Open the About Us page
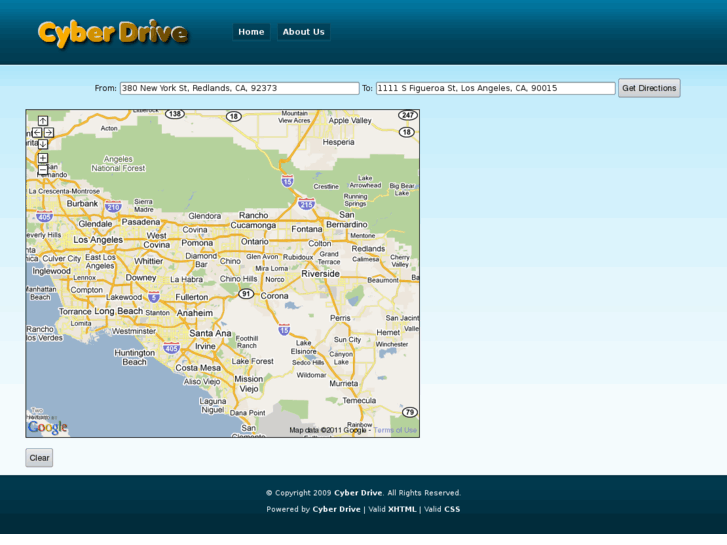The width and height of the screenshot is (727, 545). [304, 32]
